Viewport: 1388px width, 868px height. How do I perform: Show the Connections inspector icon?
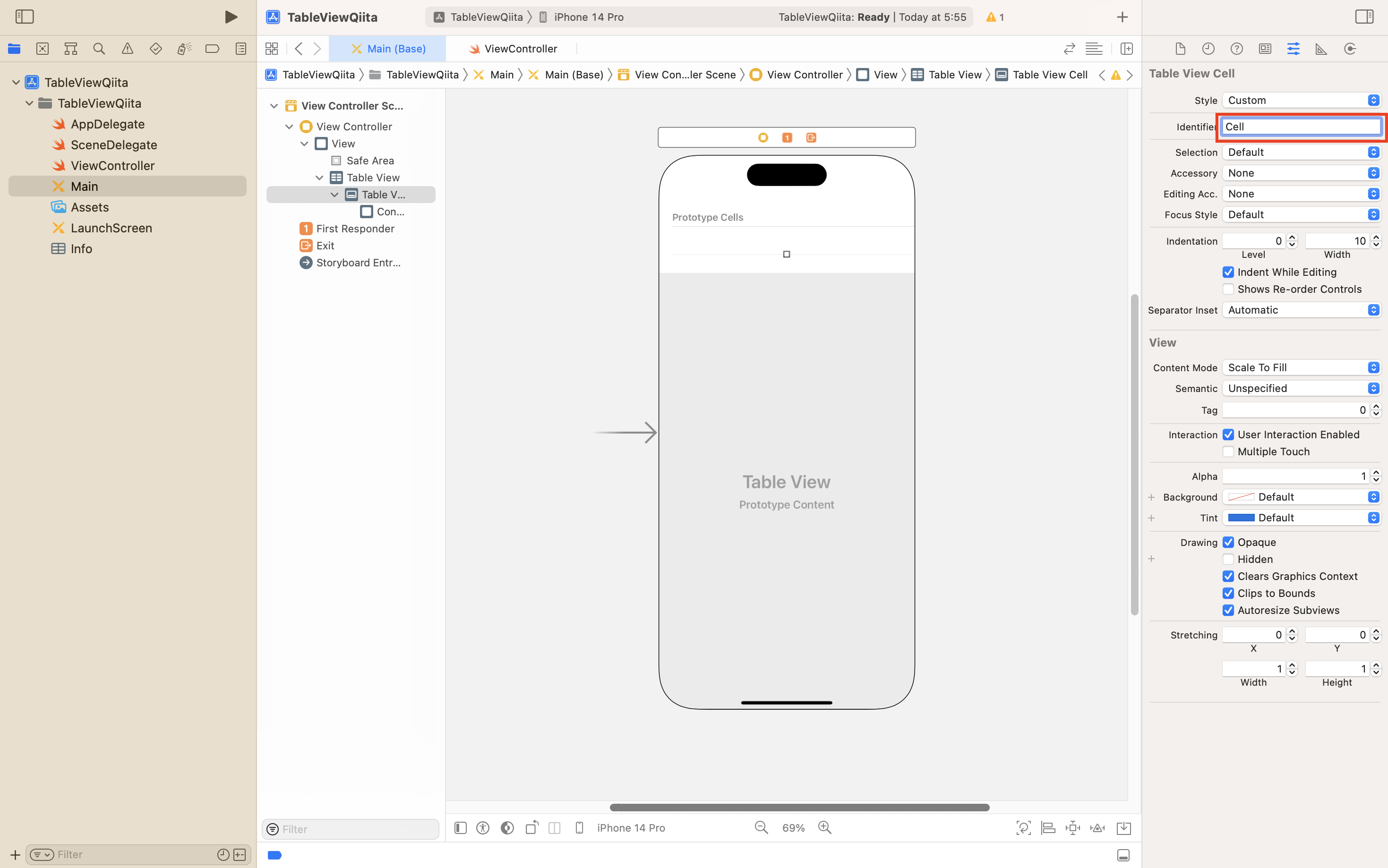1350,49
